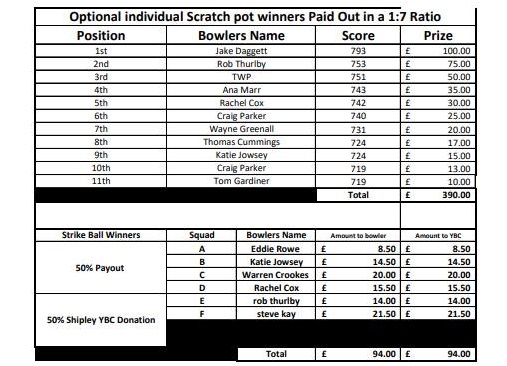Click the Strike Ball Winners header cell
507x366 pixels.
point(101,235)
